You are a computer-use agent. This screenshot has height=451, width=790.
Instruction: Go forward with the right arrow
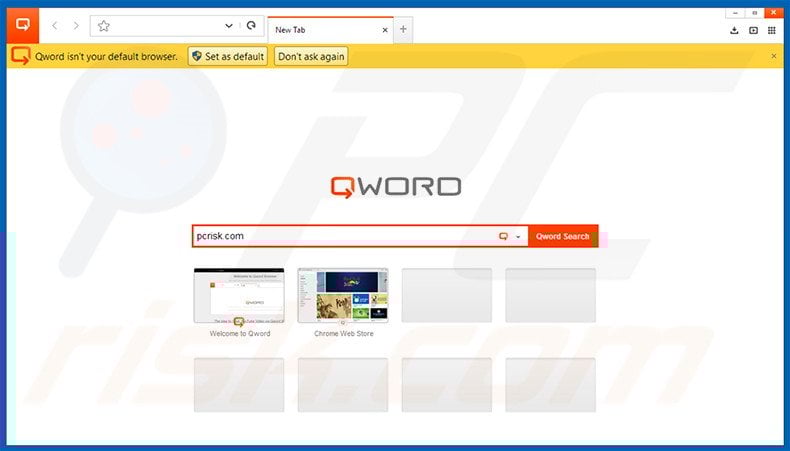pos(76,26)
